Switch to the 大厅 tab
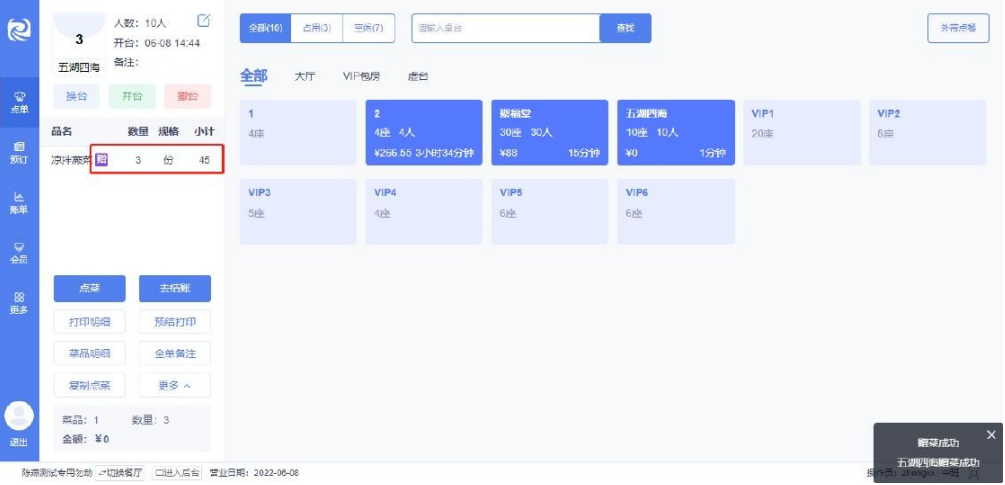The width and height of the screenshot is (1005, 485). click(x=304, y=77)
